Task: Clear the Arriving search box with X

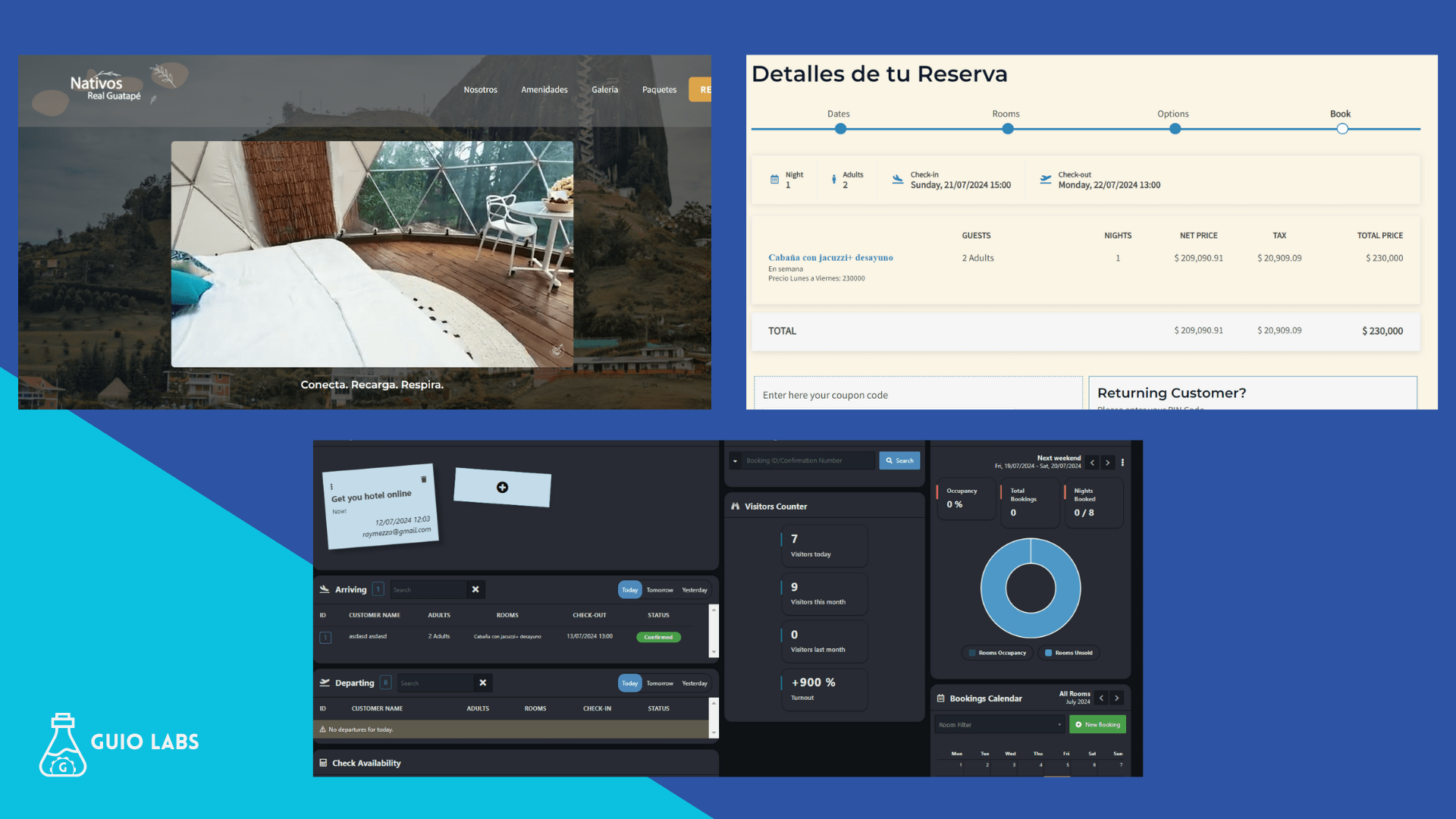Action: 475,589
